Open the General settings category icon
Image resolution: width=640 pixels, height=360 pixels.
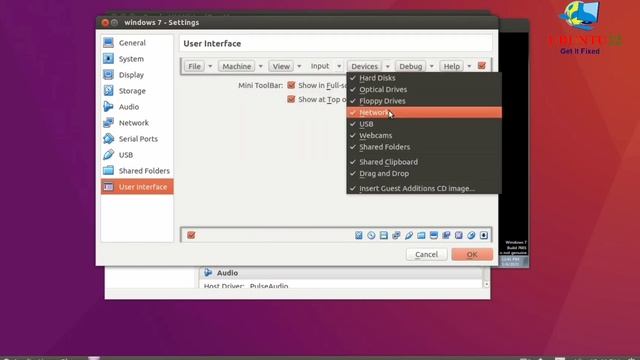[108, 42]
